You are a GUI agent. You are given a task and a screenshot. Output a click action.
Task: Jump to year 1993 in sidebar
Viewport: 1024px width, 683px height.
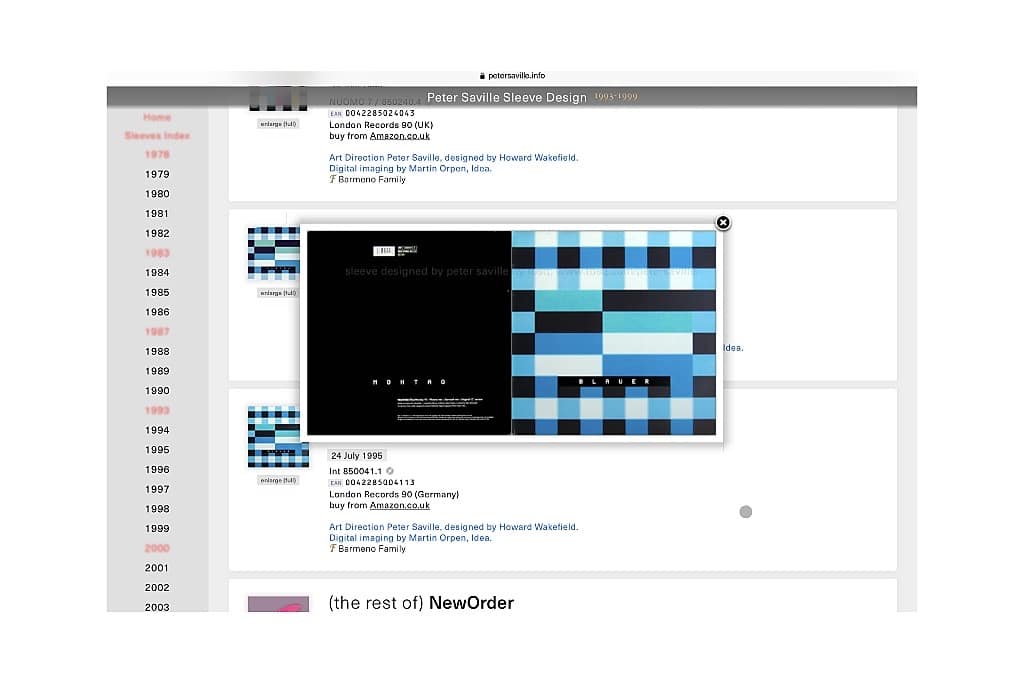[157, 410]
